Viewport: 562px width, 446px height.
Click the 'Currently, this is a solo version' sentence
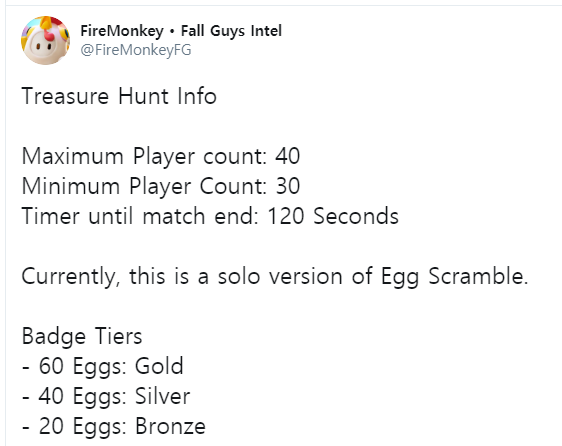(275, 276)
